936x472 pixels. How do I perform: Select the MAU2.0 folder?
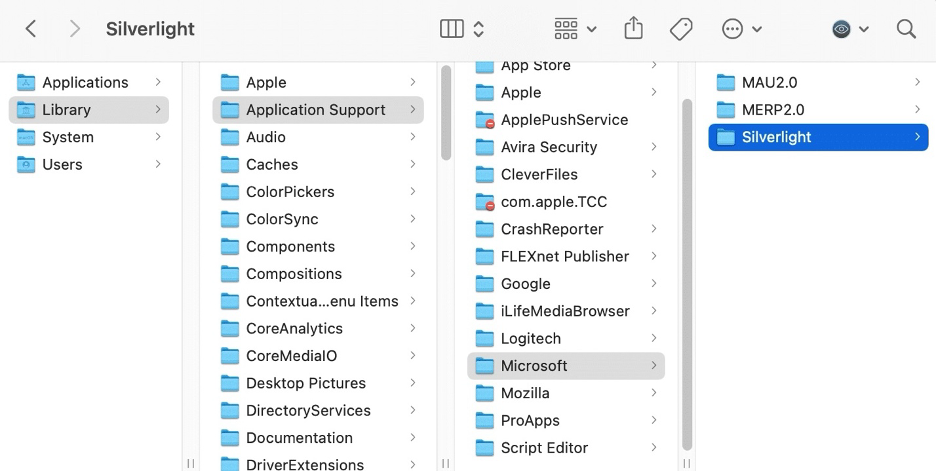pyautogui.click(x=818, y=82)
